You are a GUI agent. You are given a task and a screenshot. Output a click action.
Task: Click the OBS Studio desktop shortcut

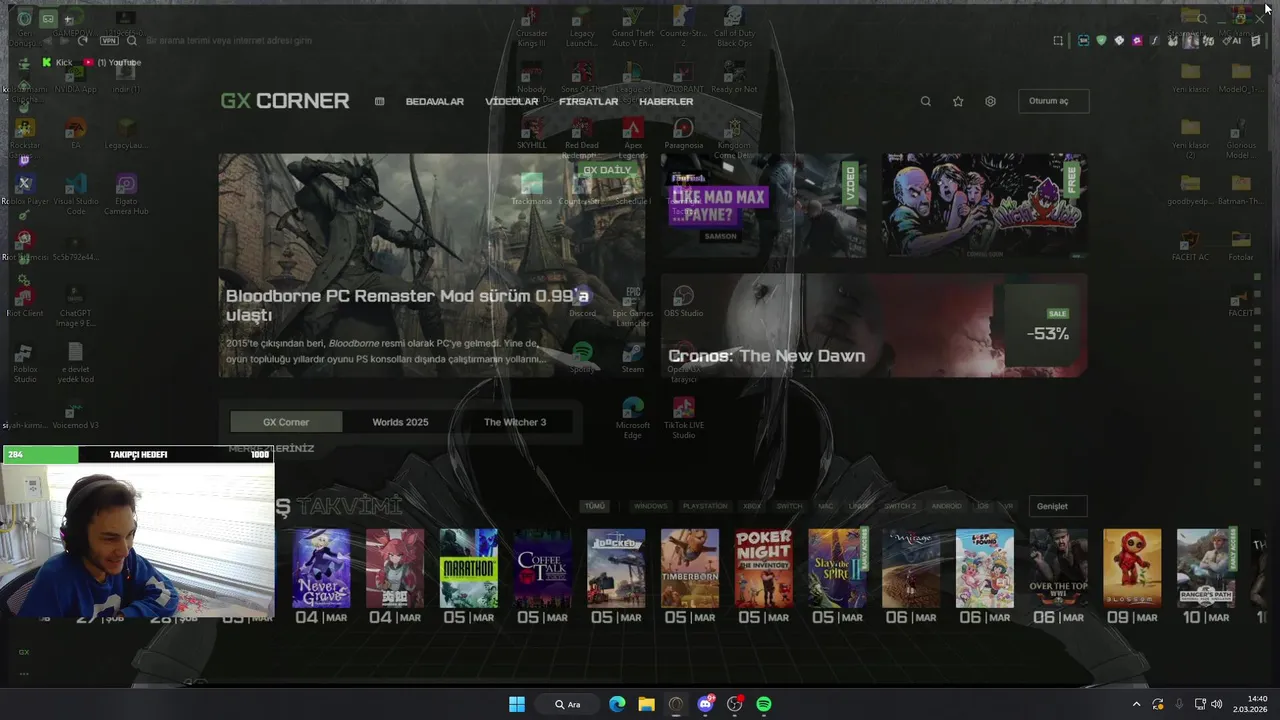click(x=684, y=302)
